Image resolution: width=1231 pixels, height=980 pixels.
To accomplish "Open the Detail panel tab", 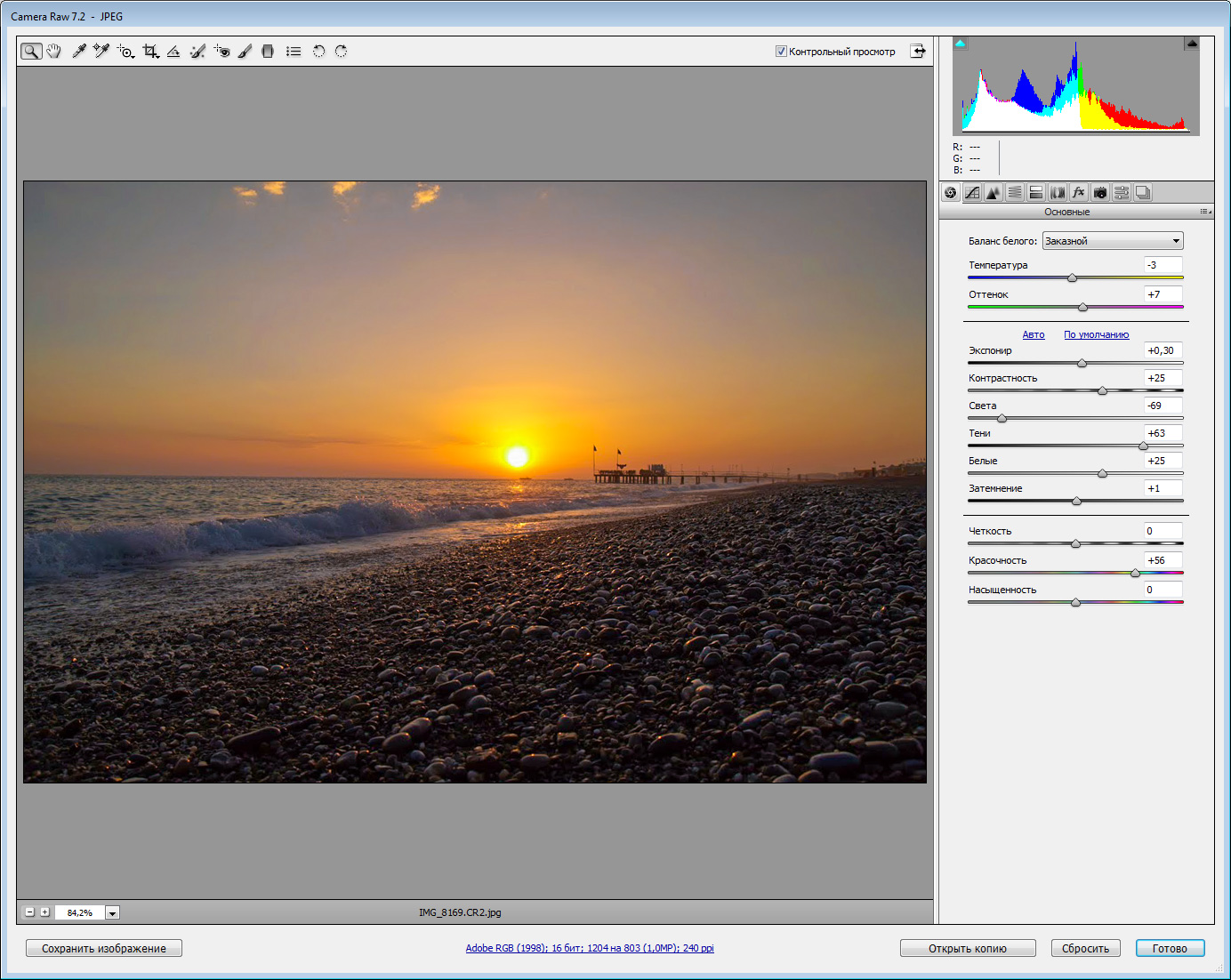I will pos(994,192).
